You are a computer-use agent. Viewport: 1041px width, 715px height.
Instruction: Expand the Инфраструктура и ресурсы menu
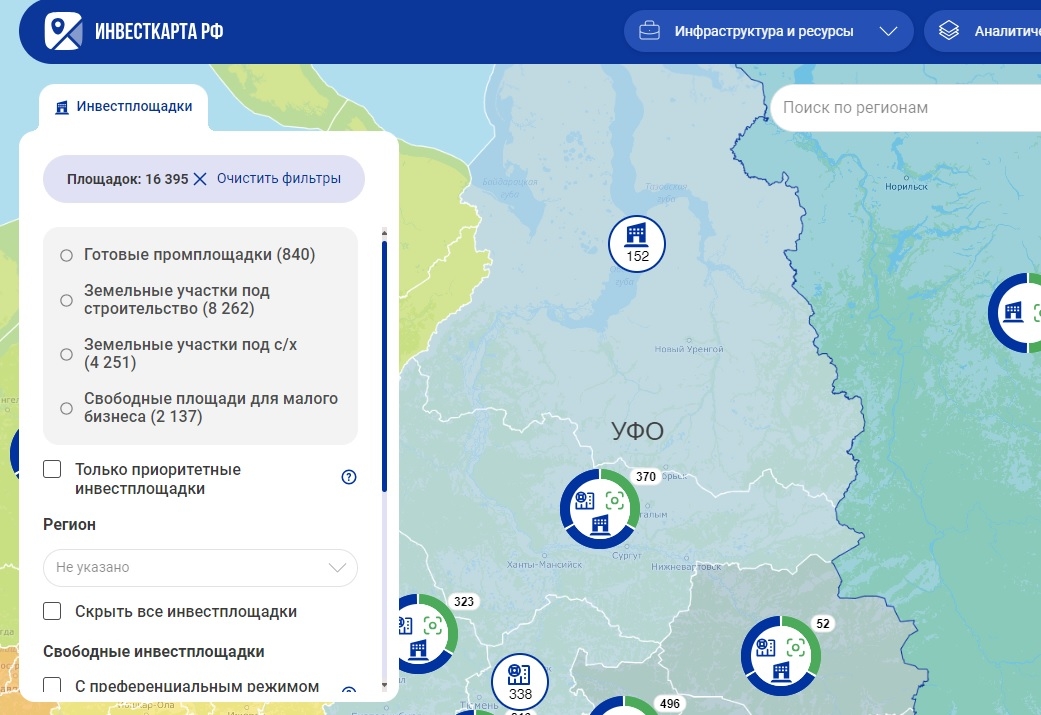pos(768,31)
